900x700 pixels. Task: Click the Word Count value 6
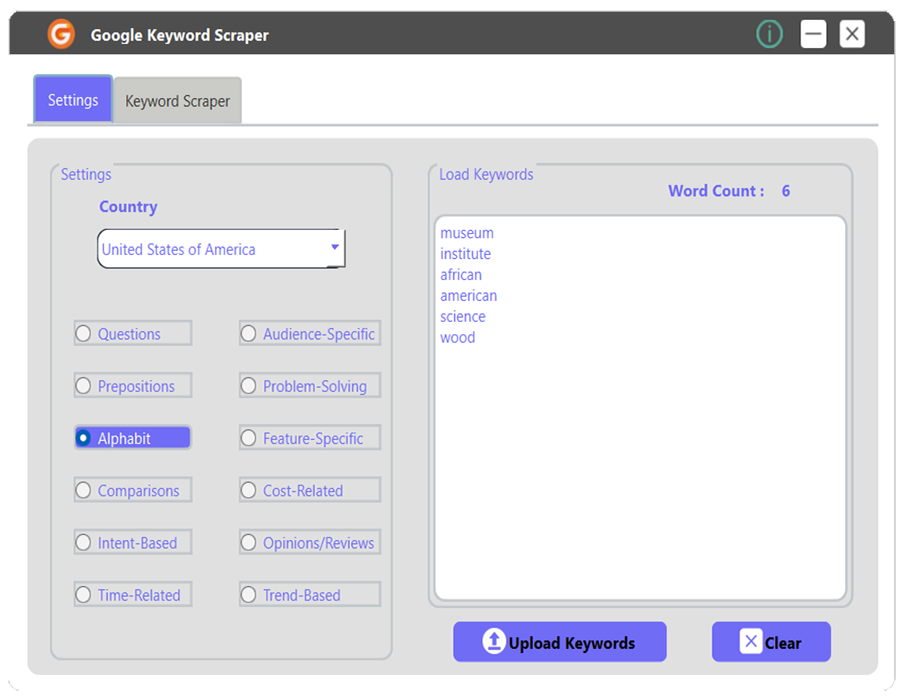(786, 191)
